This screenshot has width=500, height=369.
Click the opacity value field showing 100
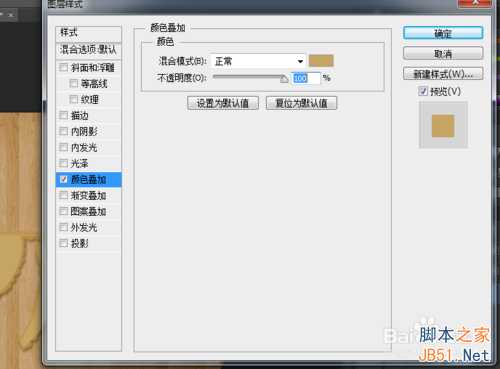pyautogui.click(x=306, y=78)
